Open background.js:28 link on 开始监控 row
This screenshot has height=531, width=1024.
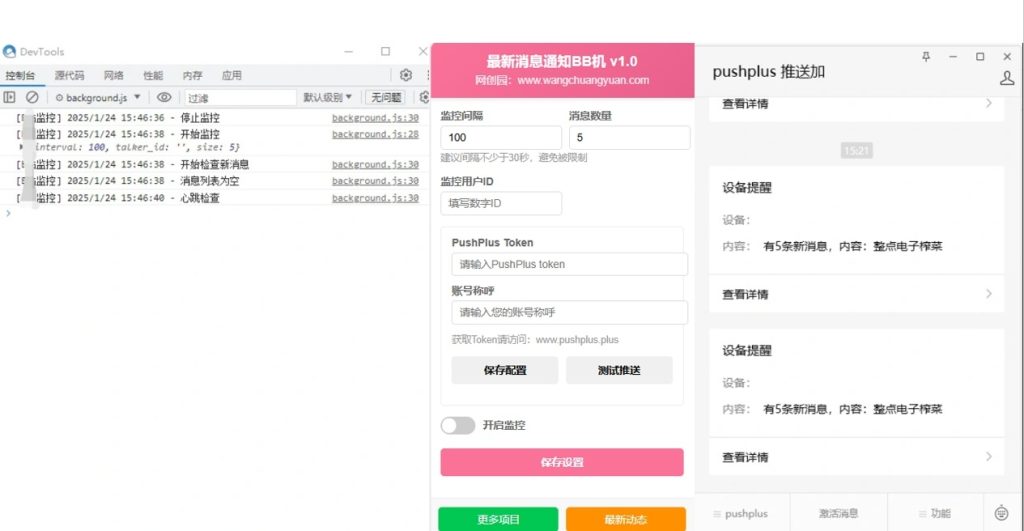[375, 134]
